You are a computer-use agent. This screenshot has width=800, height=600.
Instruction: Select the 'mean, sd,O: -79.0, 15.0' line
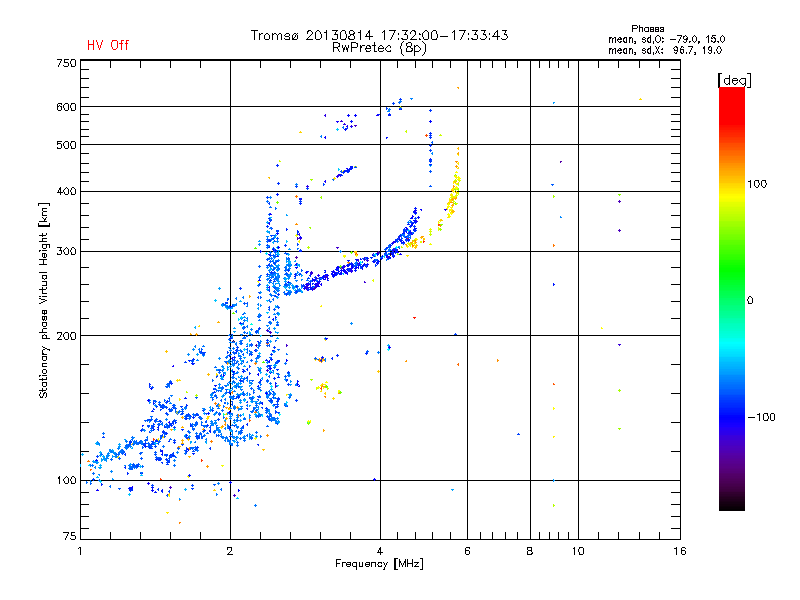666,39
